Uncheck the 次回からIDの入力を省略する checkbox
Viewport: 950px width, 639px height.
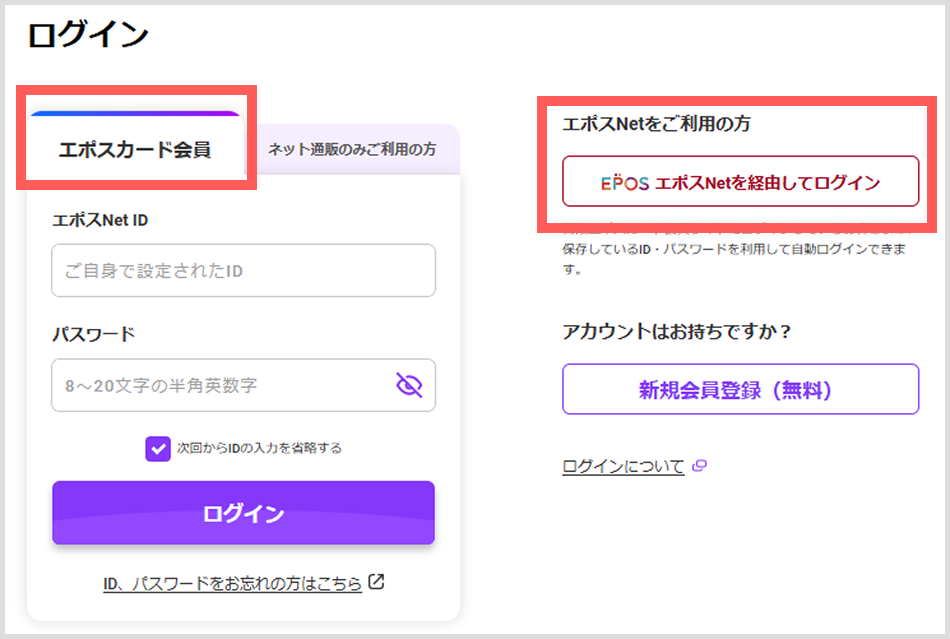tap(158, 448)
